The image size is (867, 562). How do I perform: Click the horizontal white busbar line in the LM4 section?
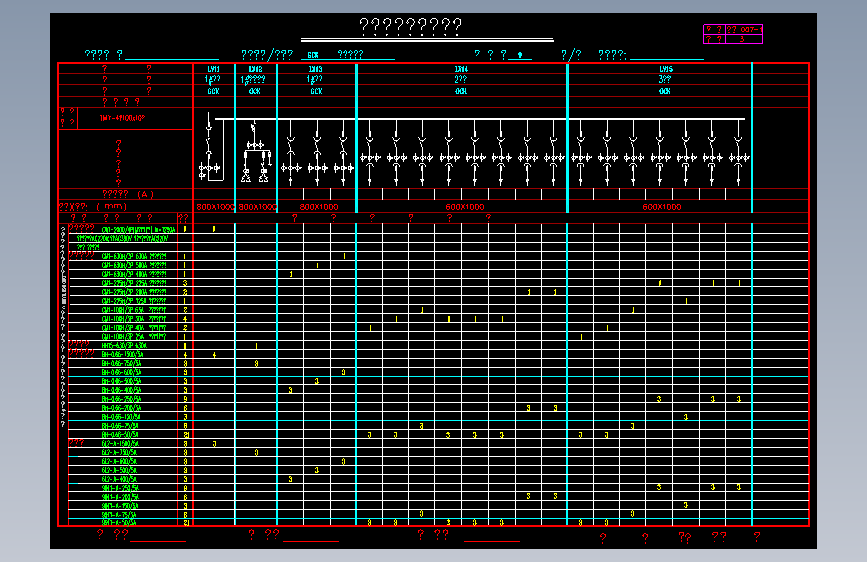point(461,119)
